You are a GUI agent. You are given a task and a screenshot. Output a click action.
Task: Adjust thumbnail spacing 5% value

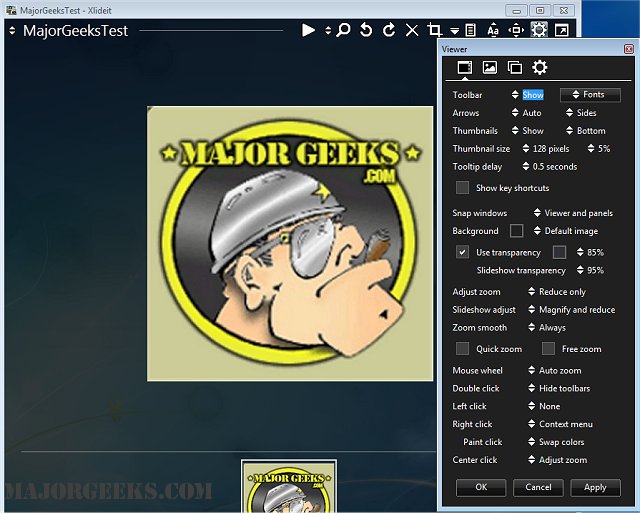599,149
